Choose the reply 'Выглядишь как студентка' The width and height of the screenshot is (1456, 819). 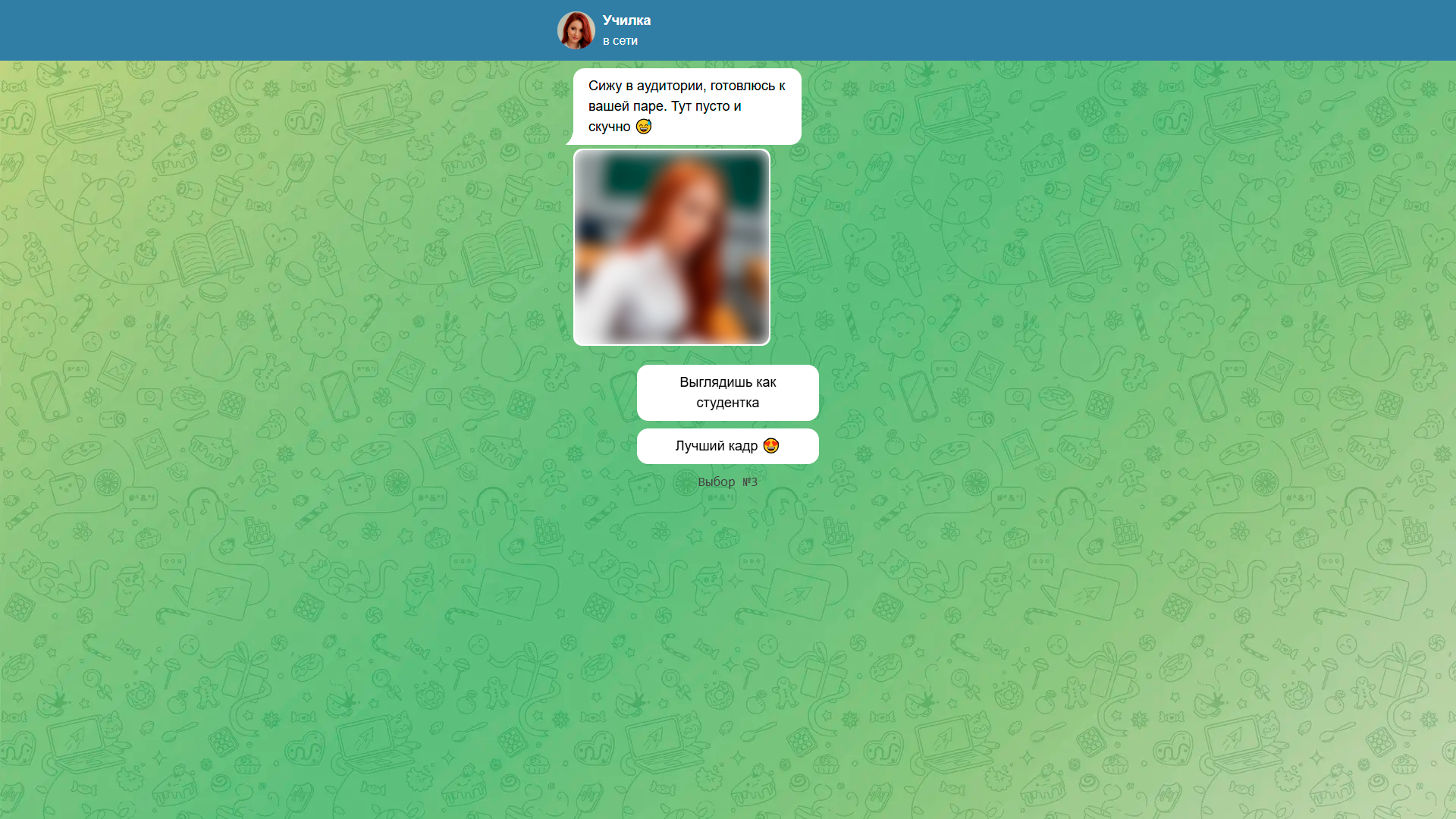727,392
